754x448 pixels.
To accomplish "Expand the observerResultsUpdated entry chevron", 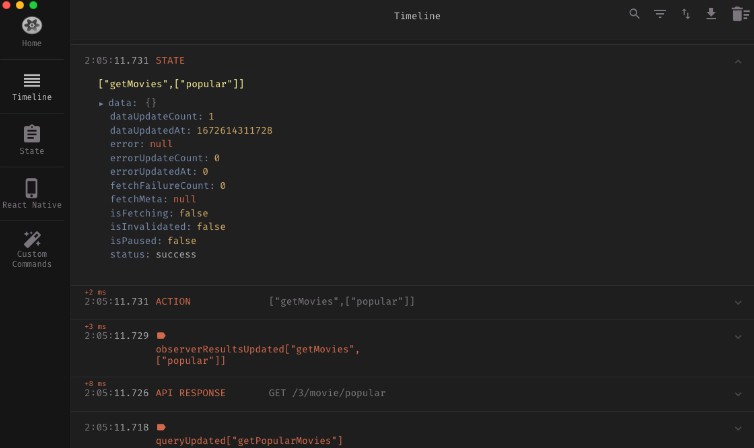I will [x=738, y=336].
